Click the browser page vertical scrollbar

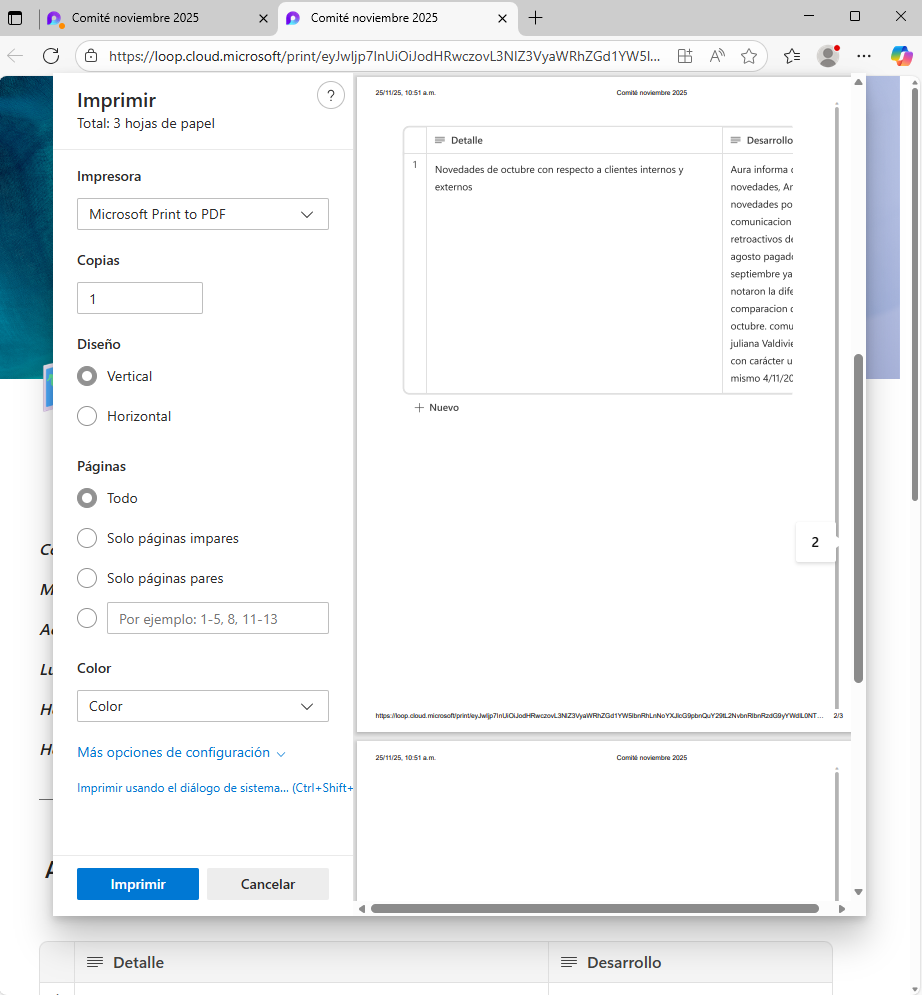[x=915, y=293]
